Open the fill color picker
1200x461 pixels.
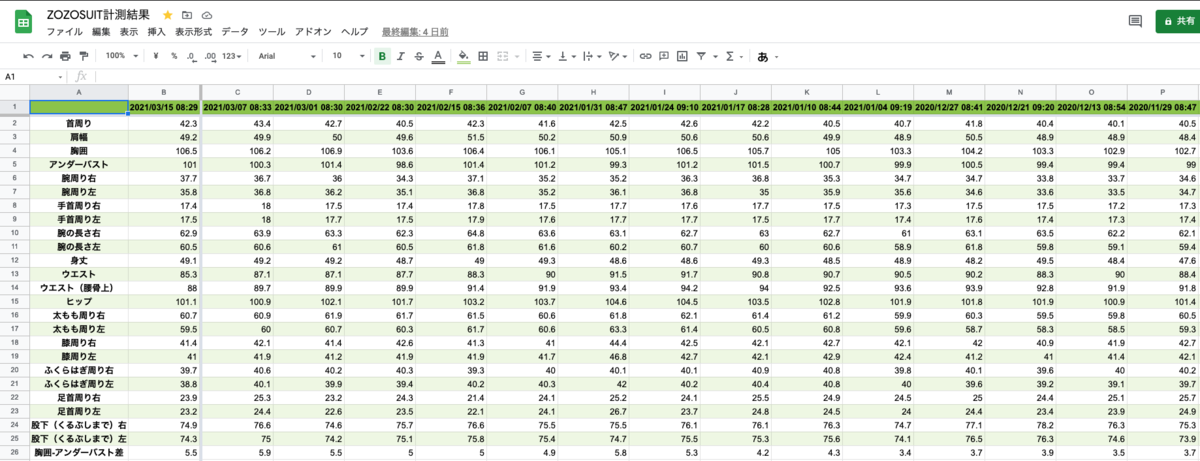pyautogui.click(x=463, y=56)
